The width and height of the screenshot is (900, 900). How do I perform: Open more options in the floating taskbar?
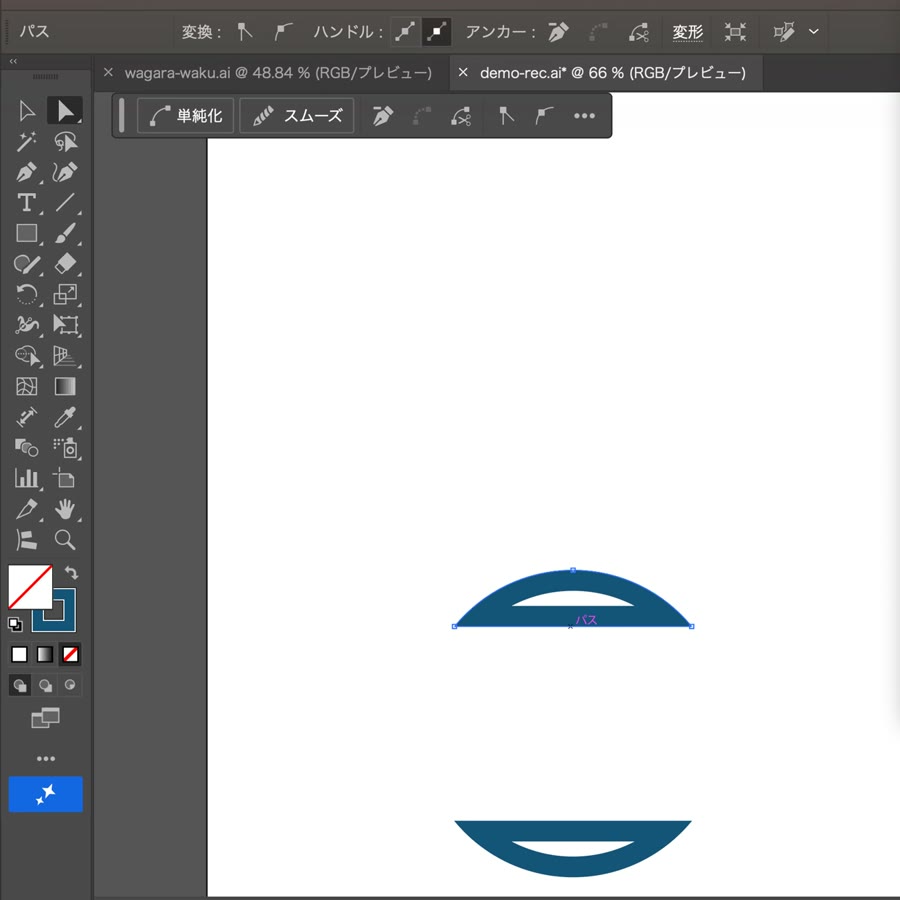click(x=584, y=116)
